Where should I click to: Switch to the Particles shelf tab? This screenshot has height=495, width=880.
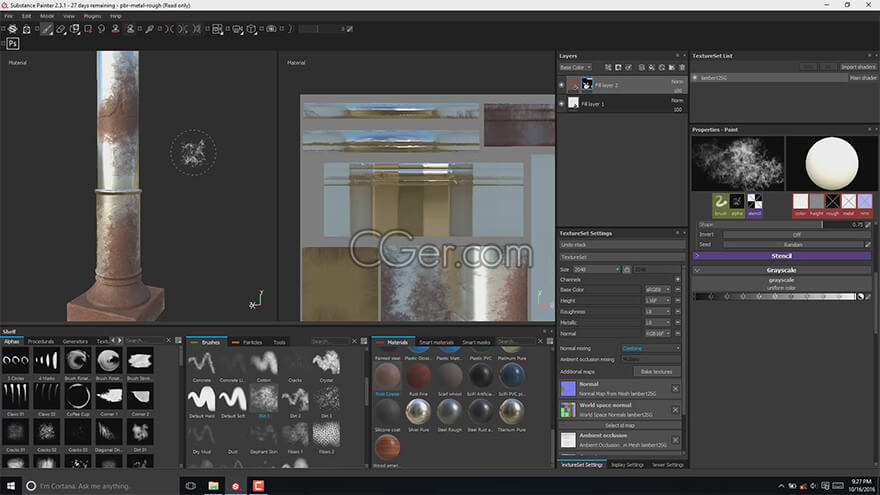[248, 342]
